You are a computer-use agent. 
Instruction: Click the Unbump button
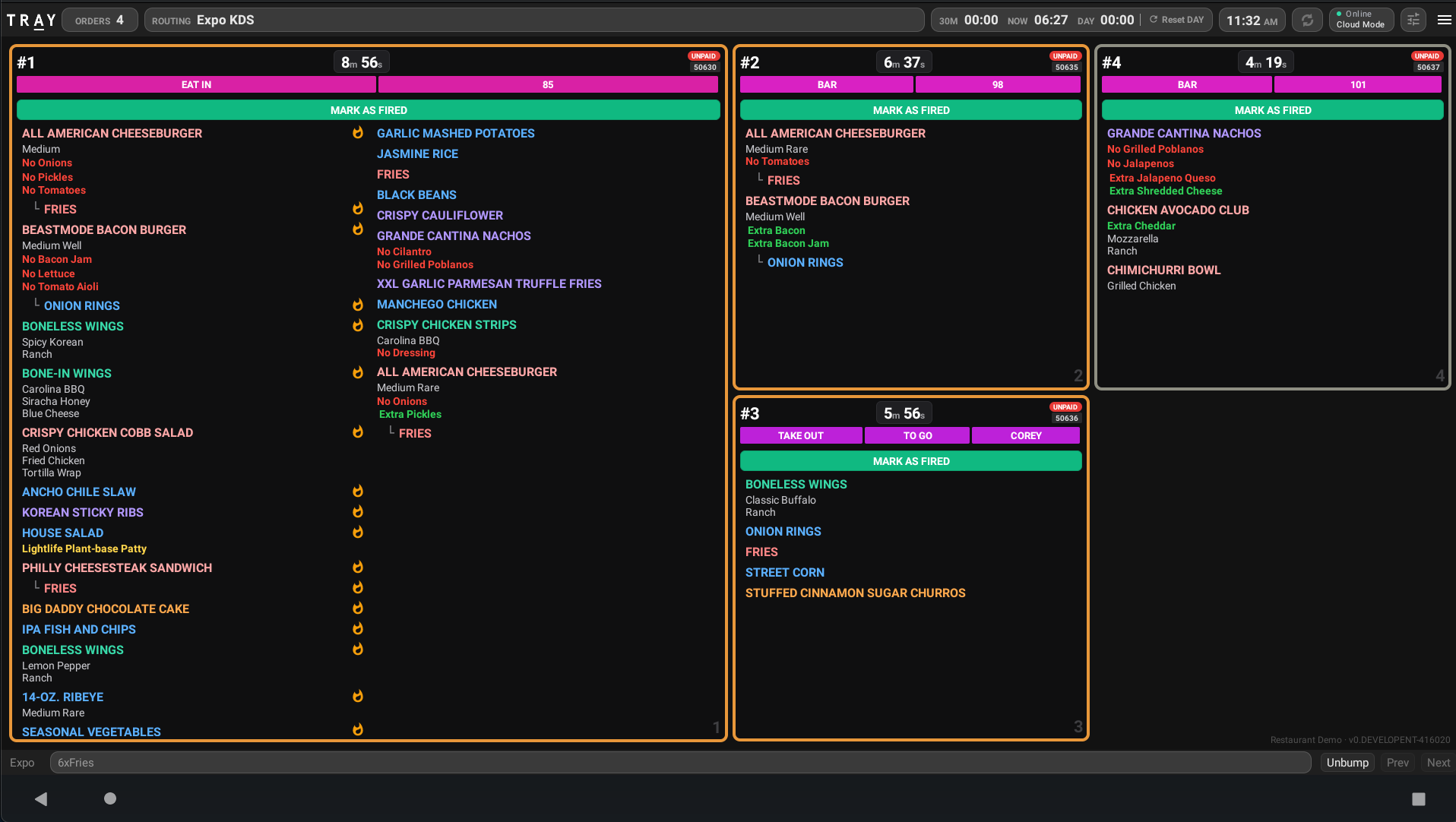coord(1347,763)
